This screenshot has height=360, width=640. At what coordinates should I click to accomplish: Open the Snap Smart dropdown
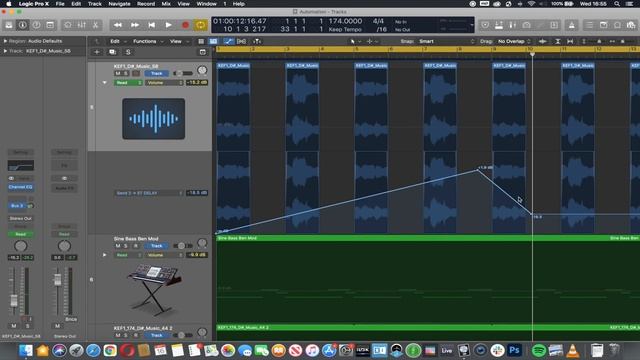click(446, 41)
